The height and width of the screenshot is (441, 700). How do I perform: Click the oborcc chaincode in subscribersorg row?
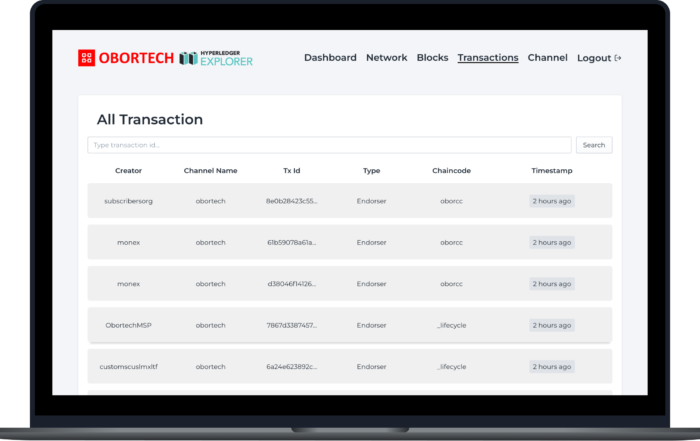(x=451, y=201)
